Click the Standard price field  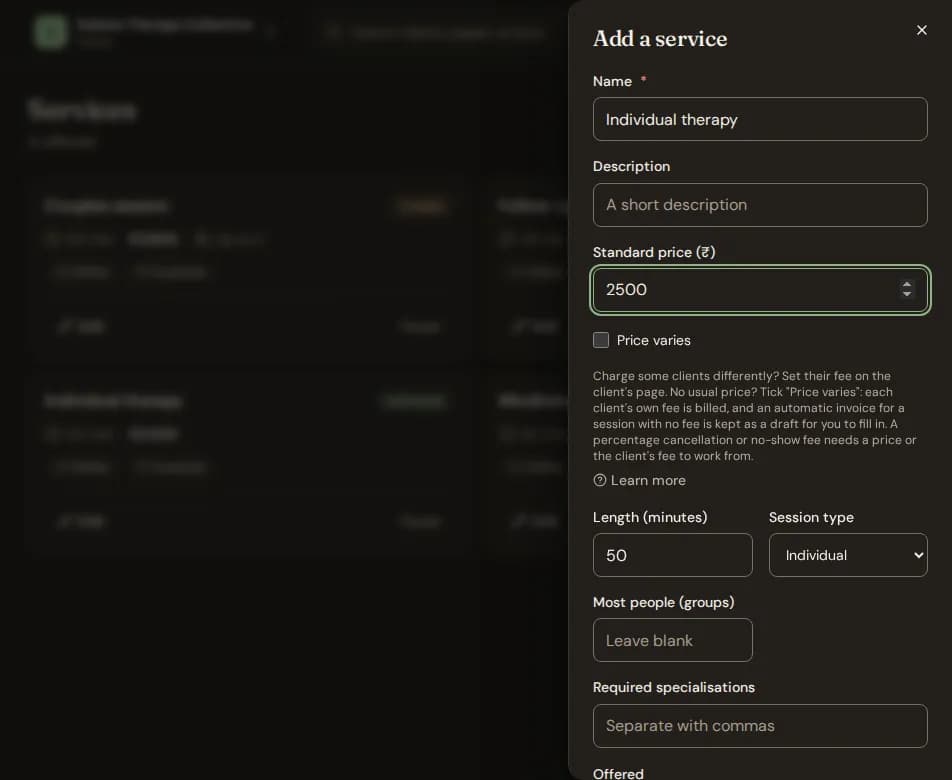[x=760, y=290]
